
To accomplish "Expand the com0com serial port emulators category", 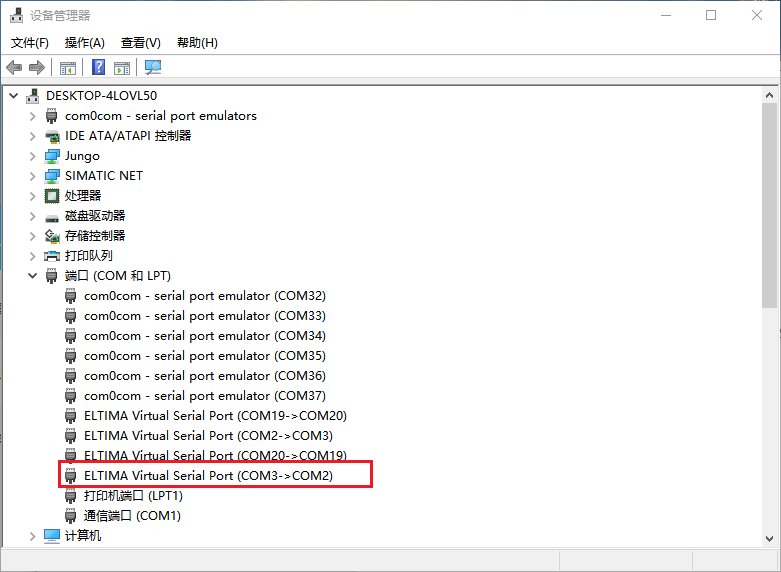I will tap(33, 116).
